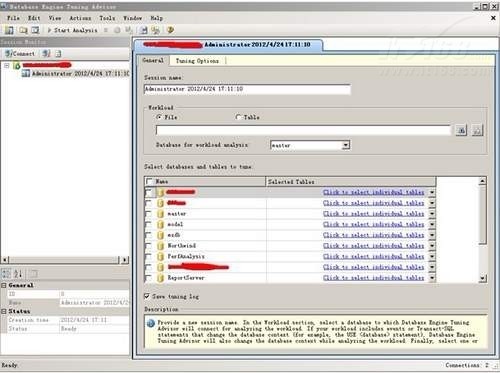The width and height of the screenshot is (500, 373).
Task: Open the Database for workload analysis dropdown
Action: point(346,145)
